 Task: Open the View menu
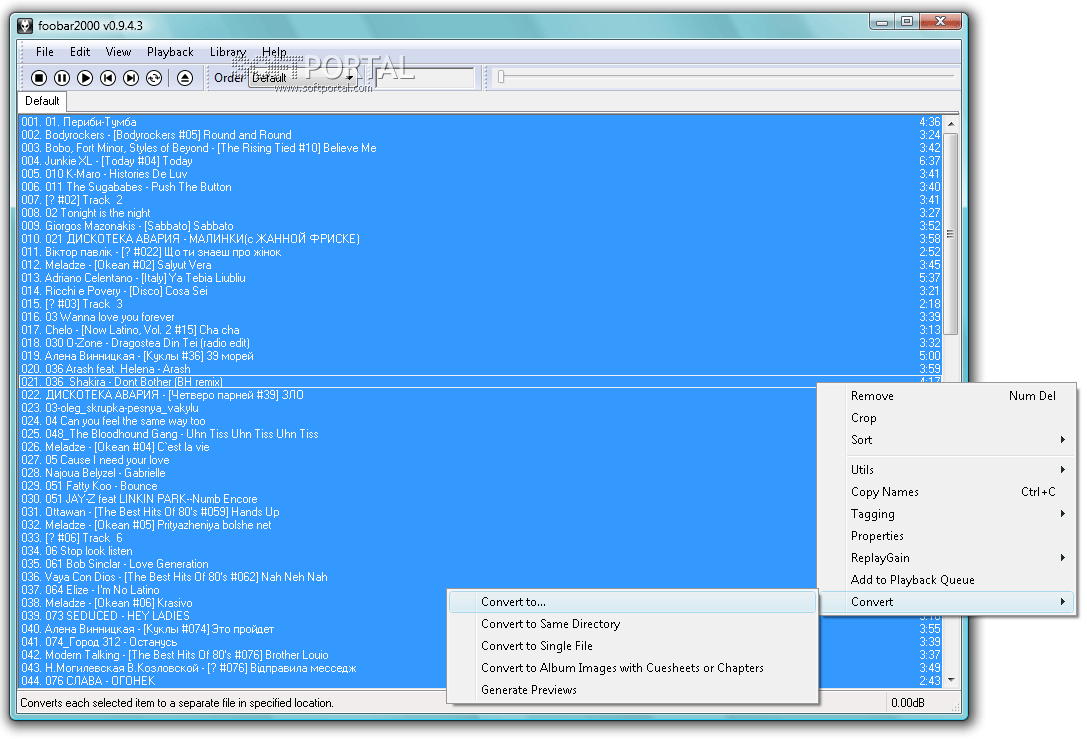(118, 52)
